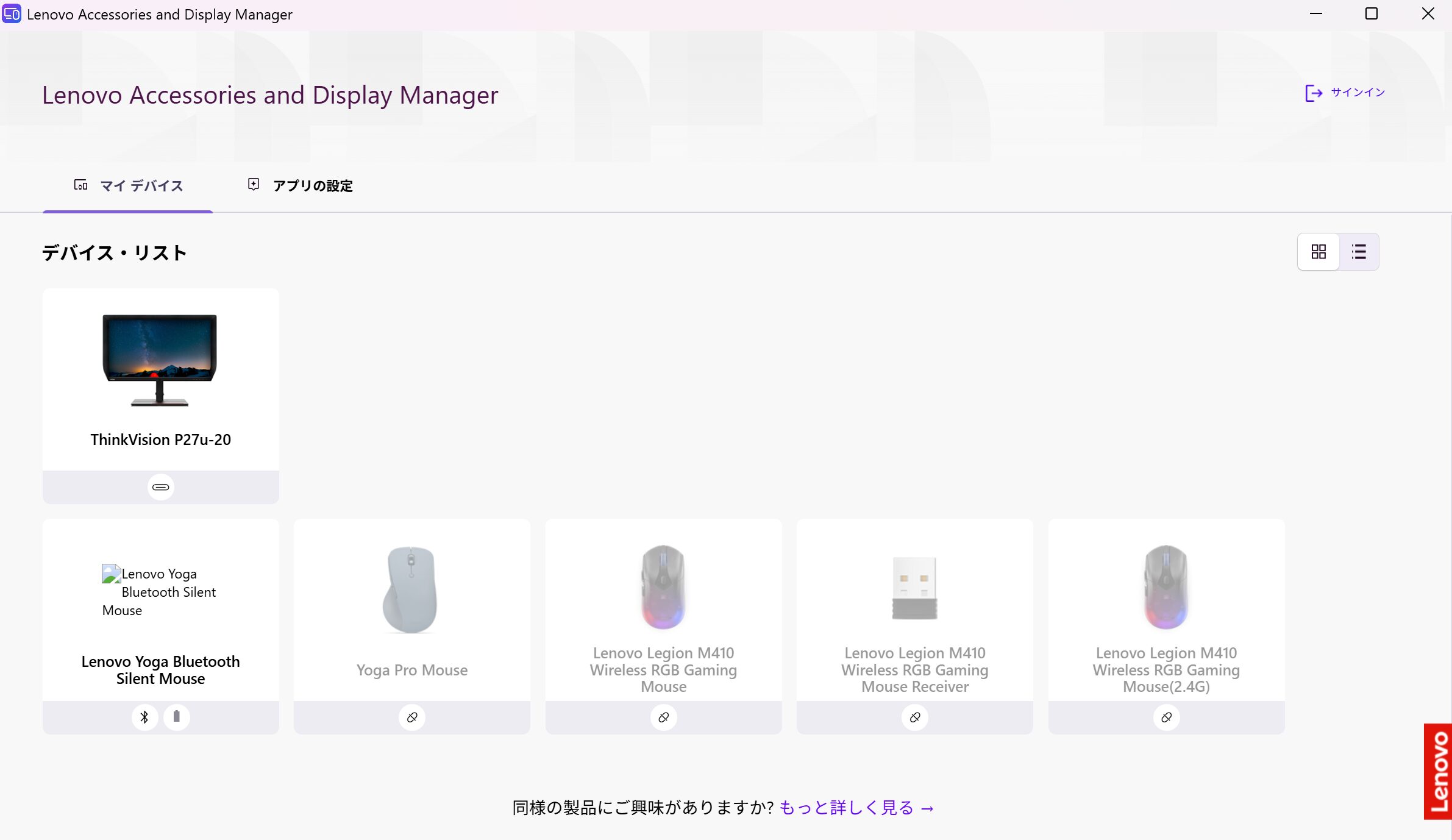Click the monitor icon on マイ デバイス tab
1452x840 pixels.
tap(82, 185)
